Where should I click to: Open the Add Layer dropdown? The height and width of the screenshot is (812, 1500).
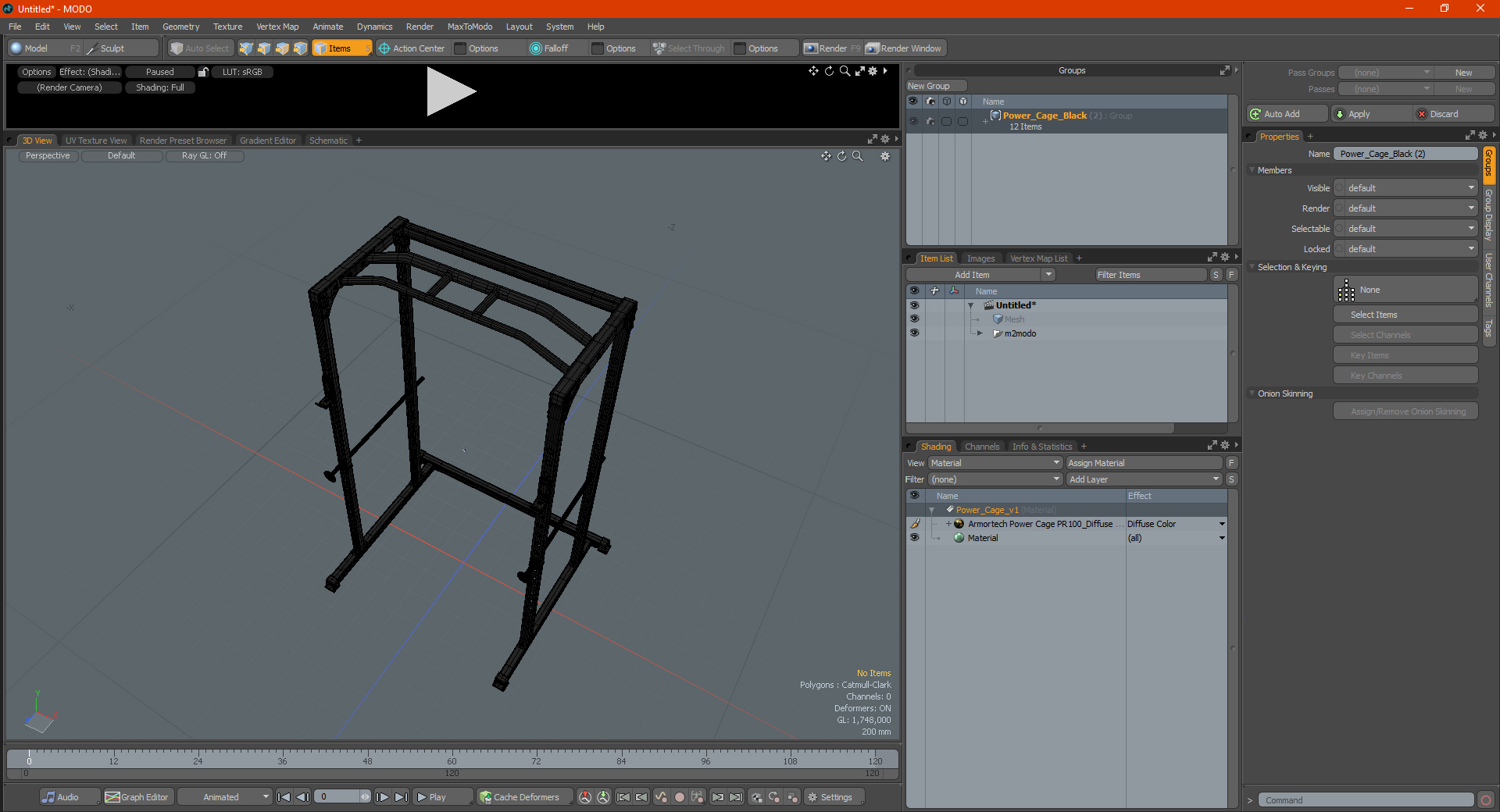click(x=1144, y=479)
